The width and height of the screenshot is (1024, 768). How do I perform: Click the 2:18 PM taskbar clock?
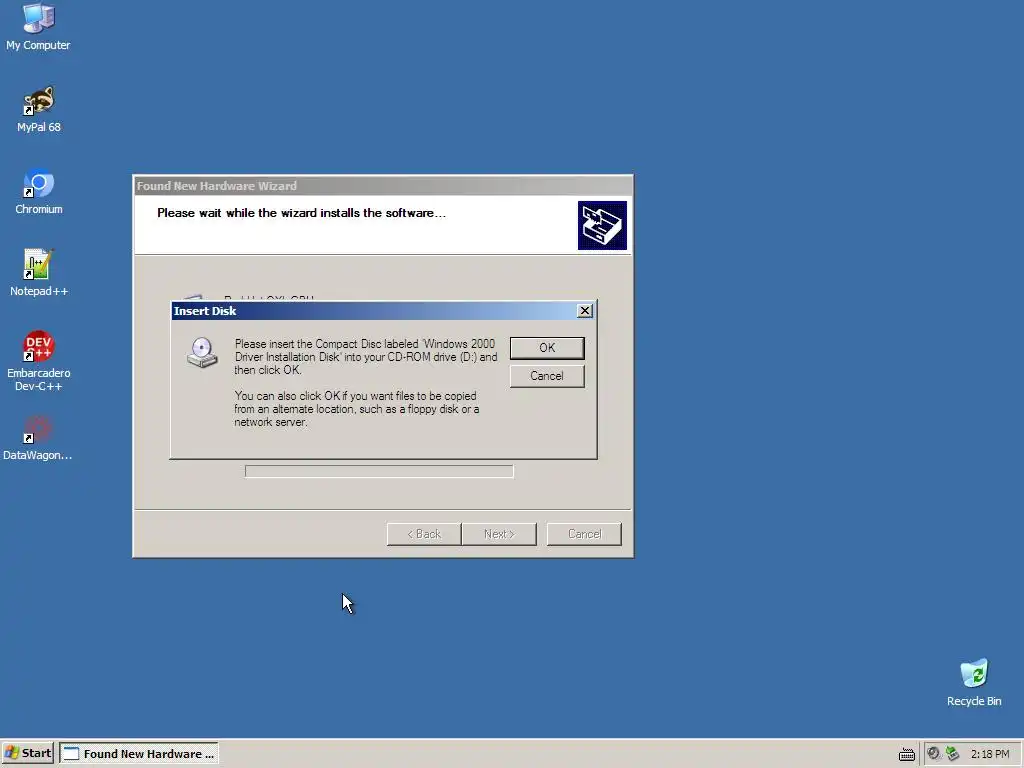click(x=990, y=754)
